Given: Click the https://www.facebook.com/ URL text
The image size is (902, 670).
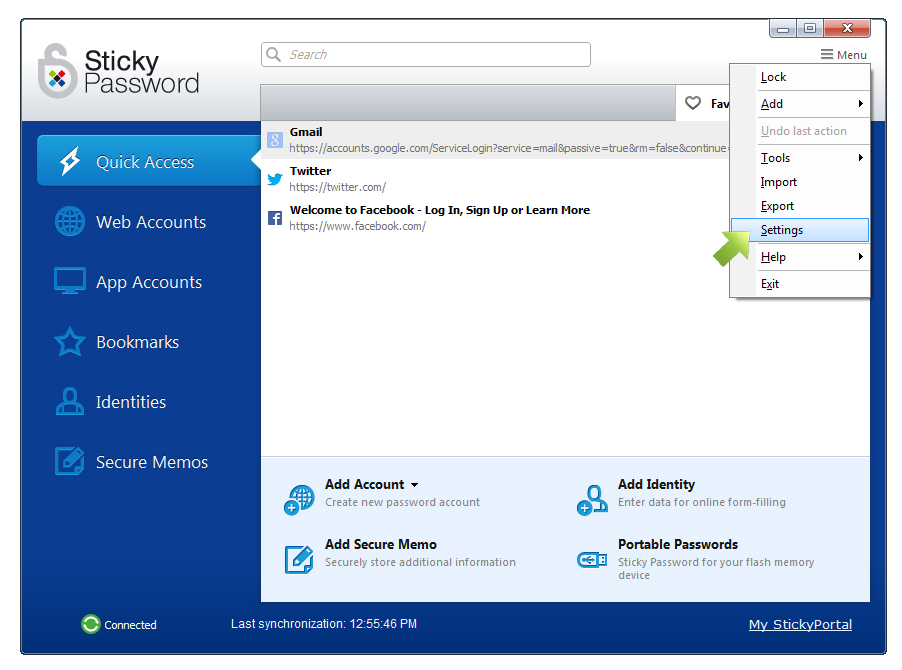Looking at the screenshot, I should (357, 226).
